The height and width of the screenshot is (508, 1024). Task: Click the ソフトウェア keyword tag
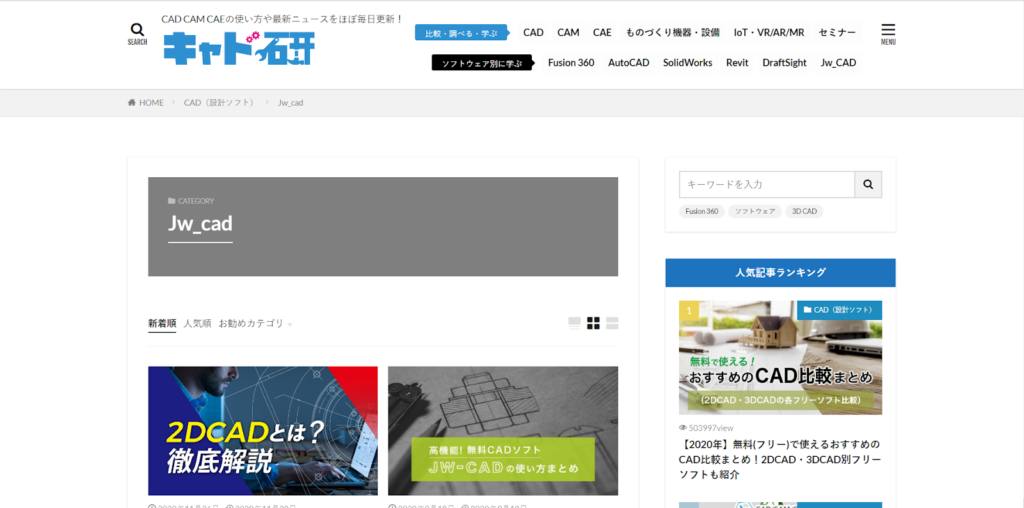coord(755,212)
